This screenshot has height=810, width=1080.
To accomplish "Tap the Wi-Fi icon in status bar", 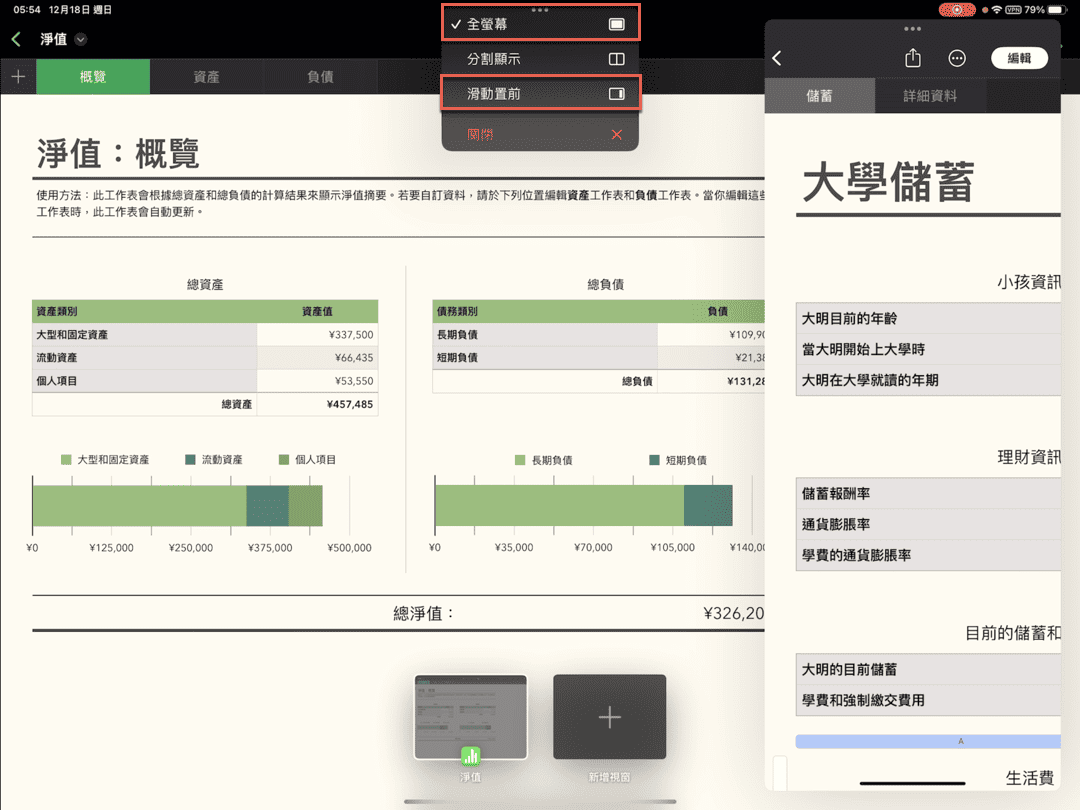I will [x=996, y=10].
